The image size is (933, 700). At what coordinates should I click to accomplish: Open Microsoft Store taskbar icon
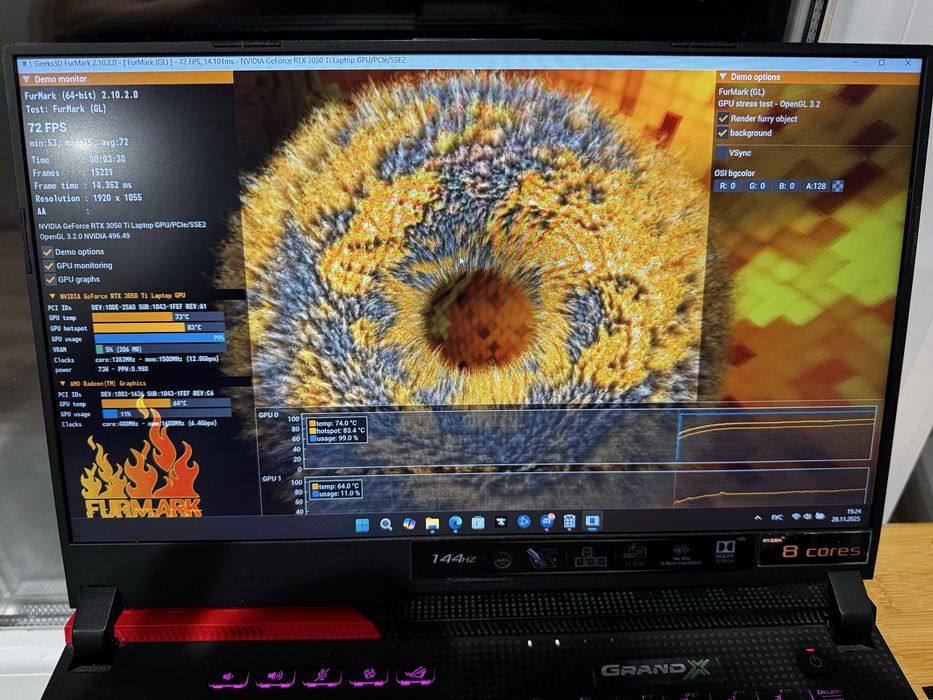coord(478,523)
